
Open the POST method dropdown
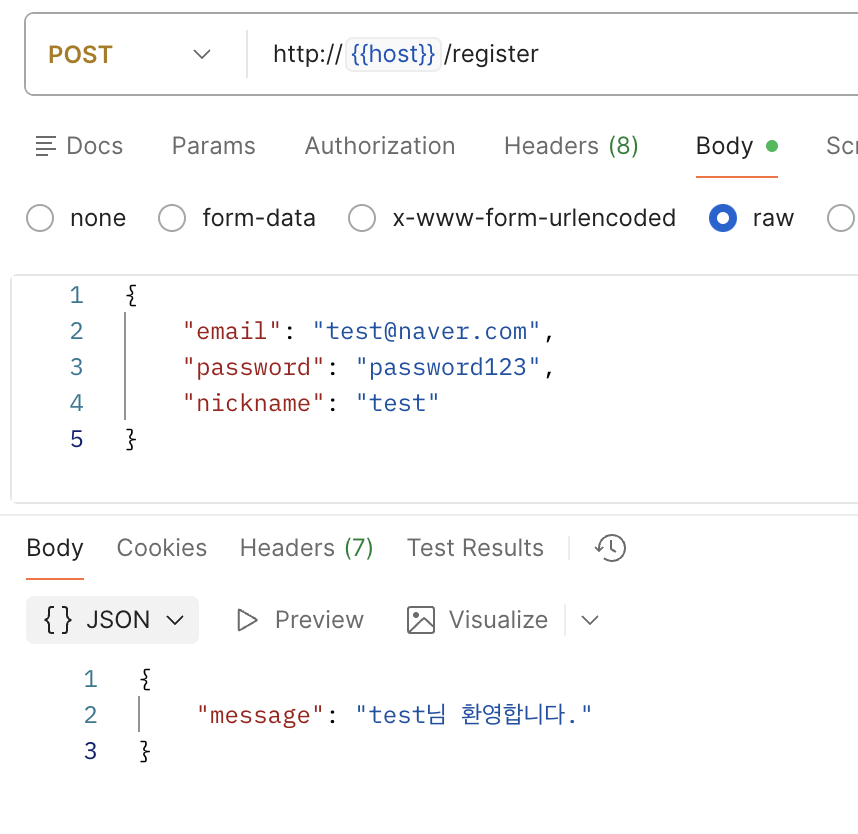130,54
